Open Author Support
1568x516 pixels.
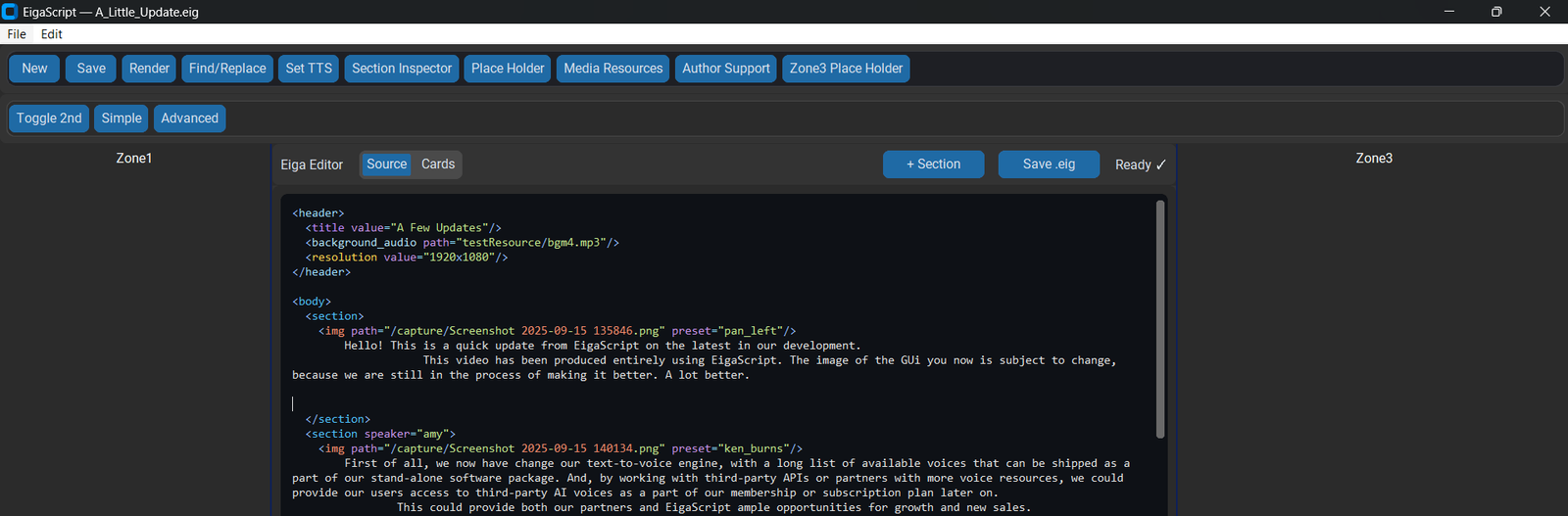click(726, 69)
